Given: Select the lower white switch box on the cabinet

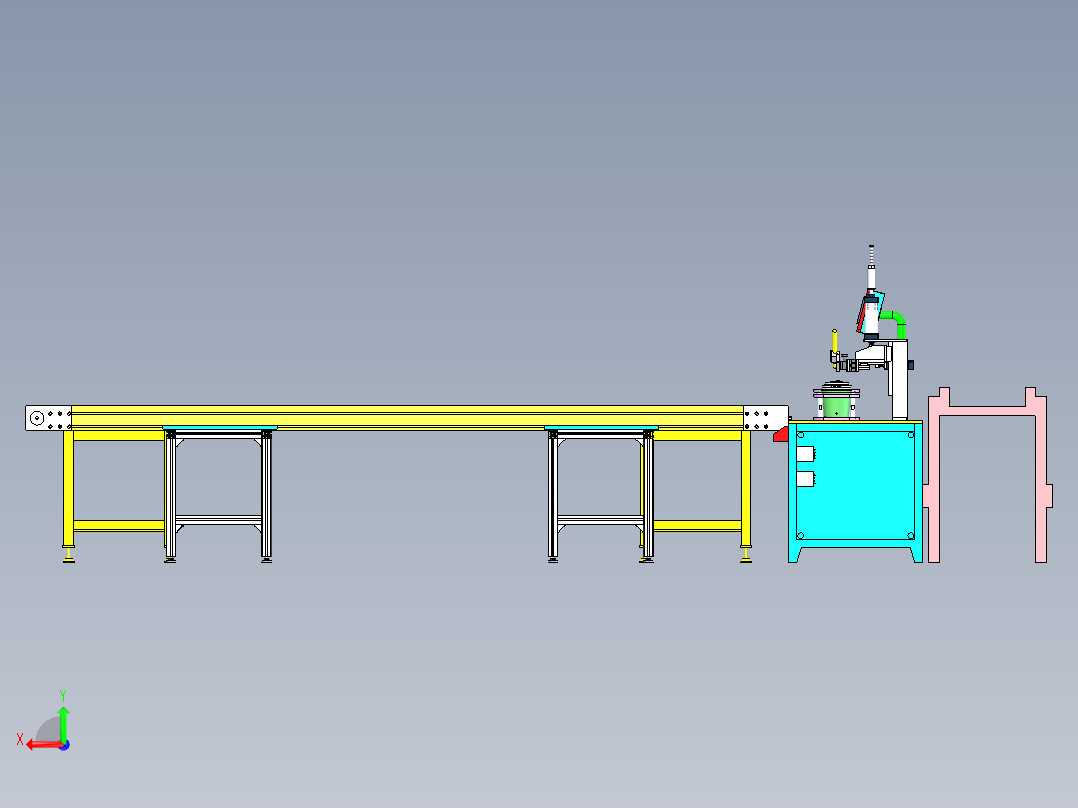Looking at the screenshot, I should pyautogui.click(x=805, y=479).
